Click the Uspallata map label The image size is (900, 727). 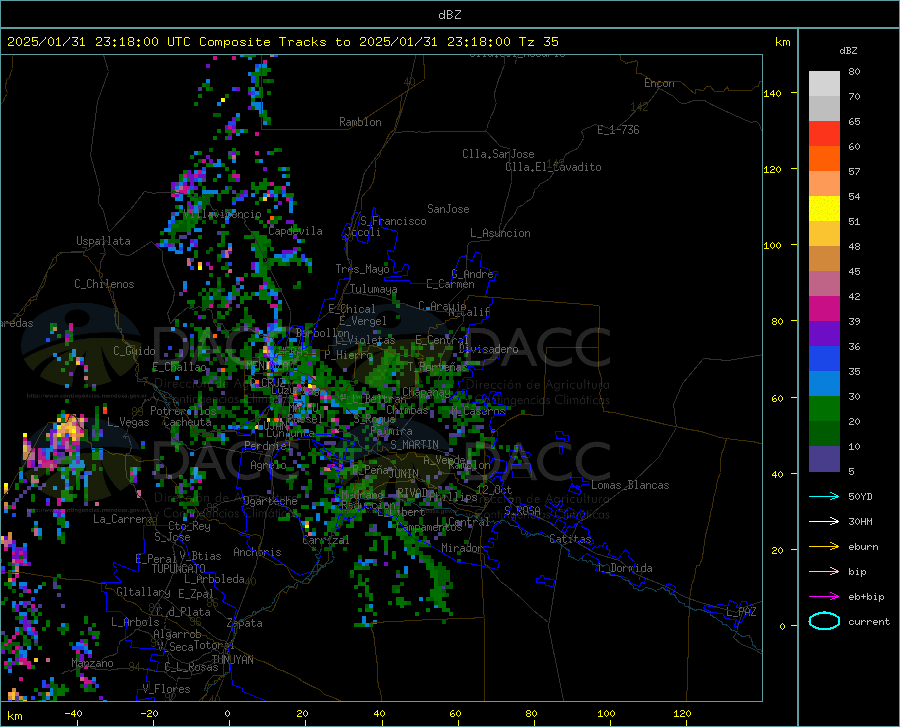(x=103, y=241)
